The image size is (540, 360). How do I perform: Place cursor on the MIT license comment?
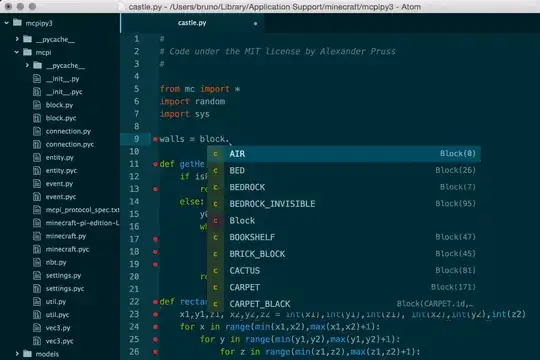coord(278,51)
